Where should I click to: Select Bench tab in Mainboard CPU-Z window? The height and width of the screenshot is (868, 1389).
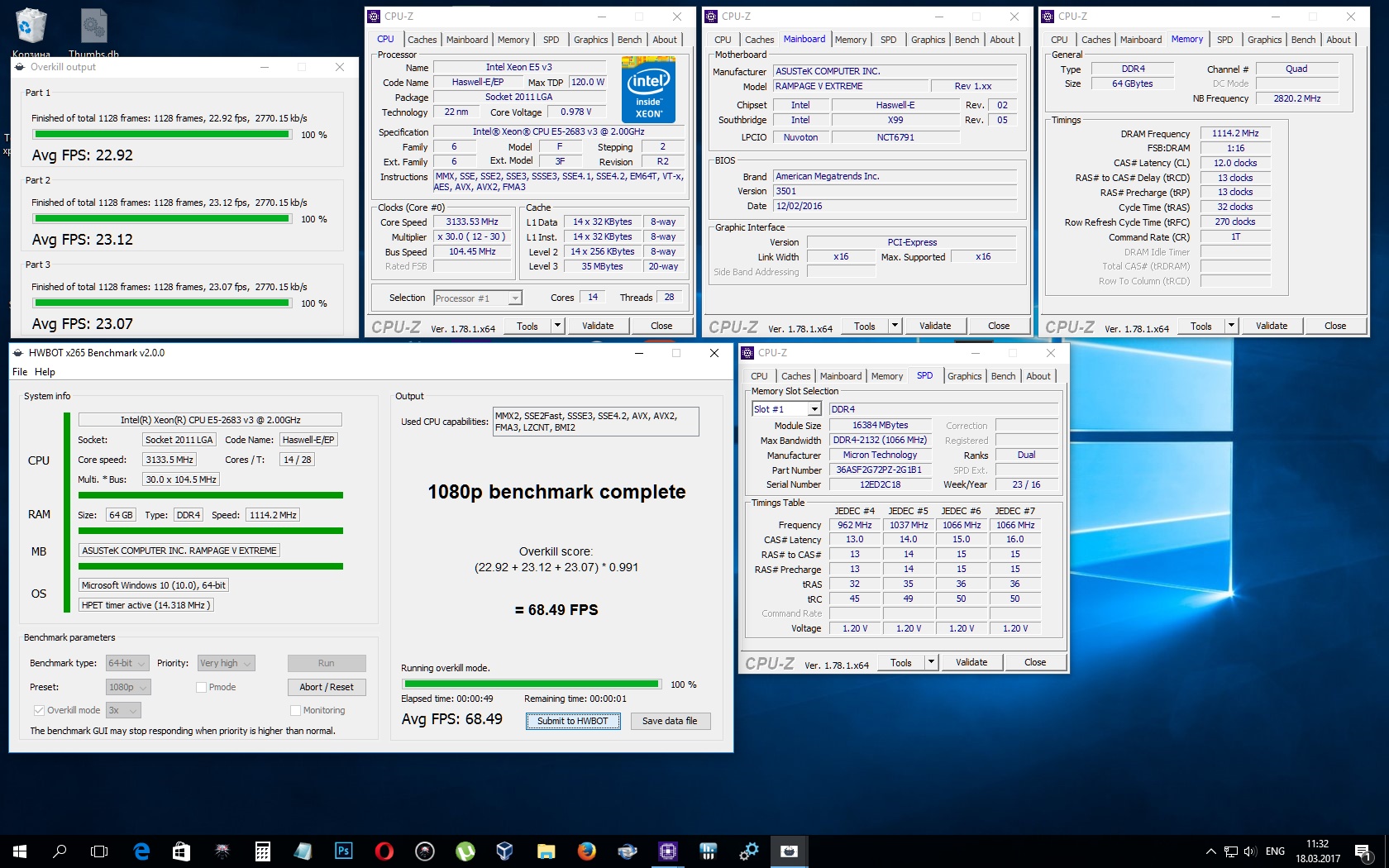[x=967, y=40]
